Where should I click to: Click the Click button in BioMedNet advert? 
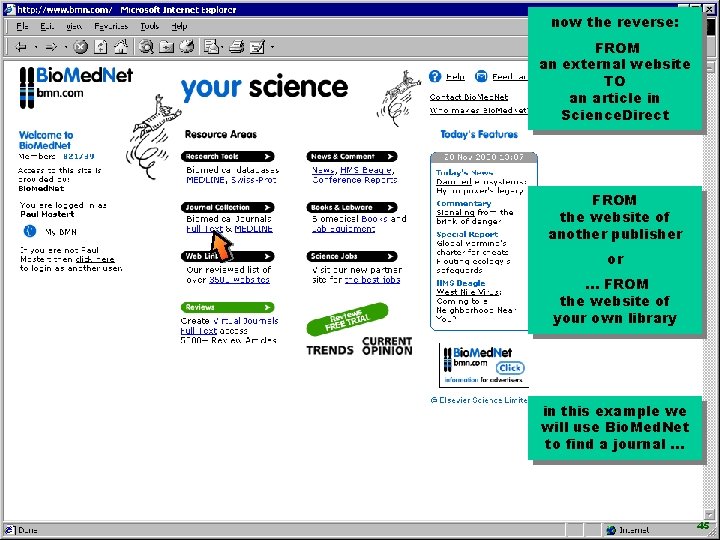pos(510,368)
